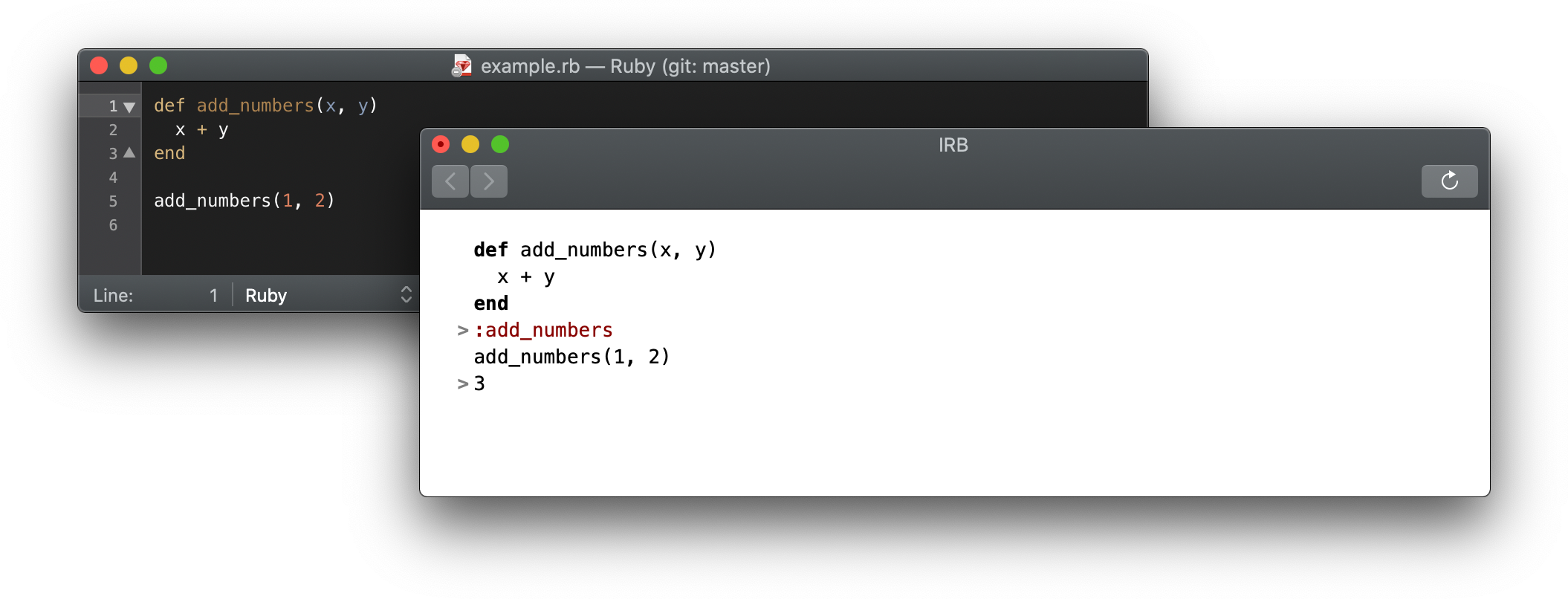Maximize the example.rb editor window

[x=158, y=65]
